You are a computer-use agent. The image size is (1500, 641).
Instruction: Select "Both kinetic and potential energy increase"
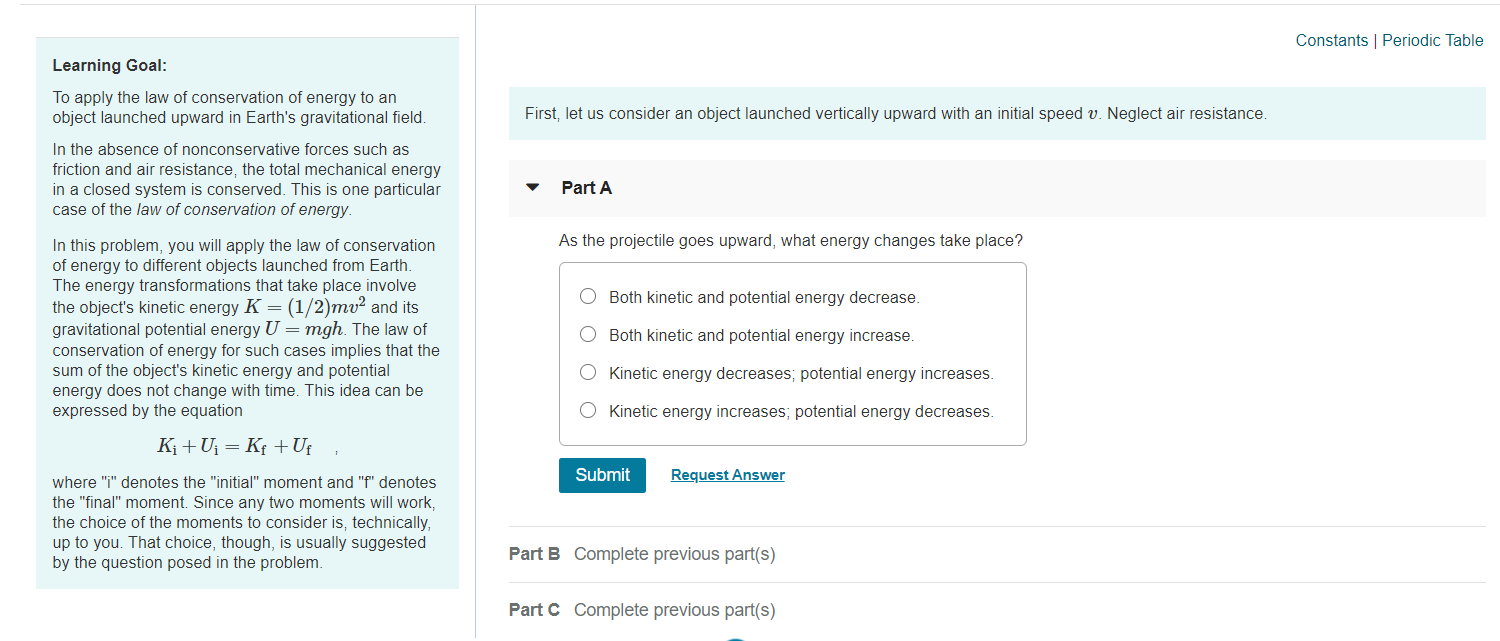click(x=587, y=334)
